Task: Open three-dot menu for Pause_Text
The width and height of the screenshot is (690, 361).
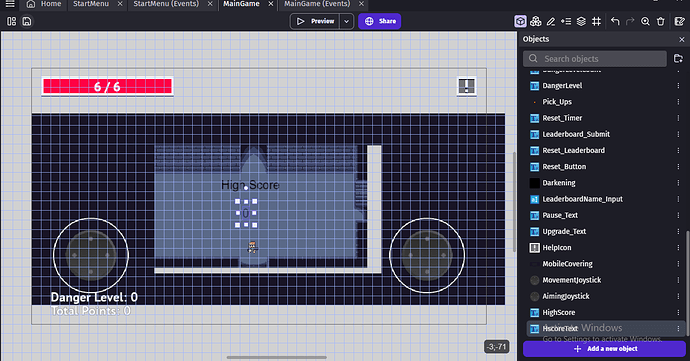Action: 678,215
